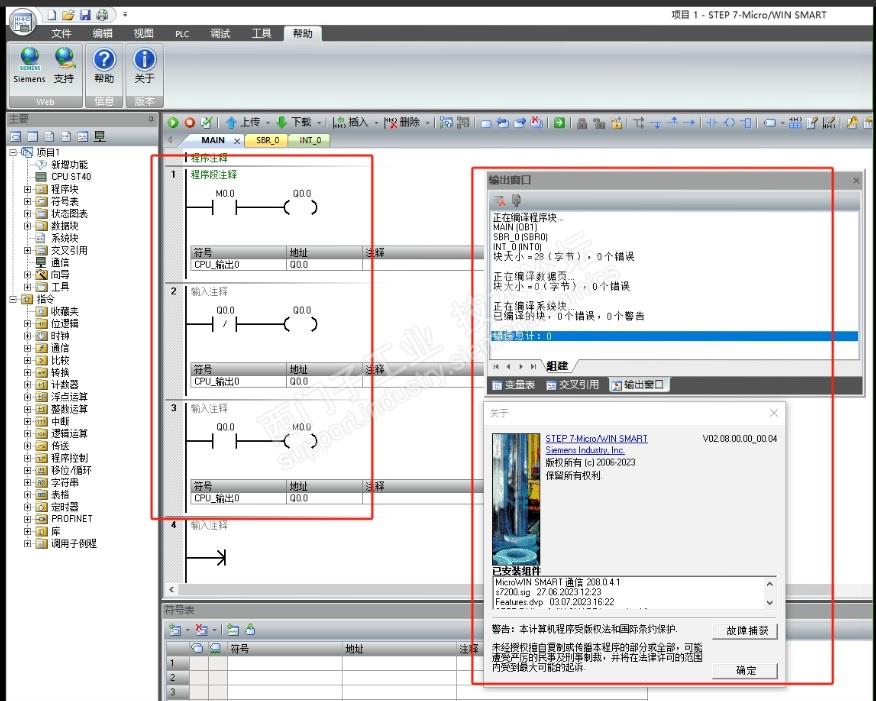Image resolution: width=876 pixels, height=701 pixels.
Task: Click the Save icon in quick access bar
Action: 85,15
